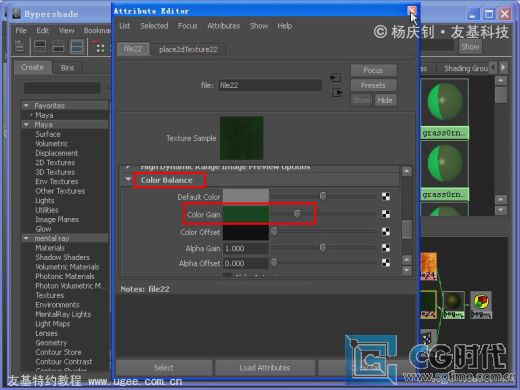
Task: Click the Presets button
Action: tap(373, 85)
